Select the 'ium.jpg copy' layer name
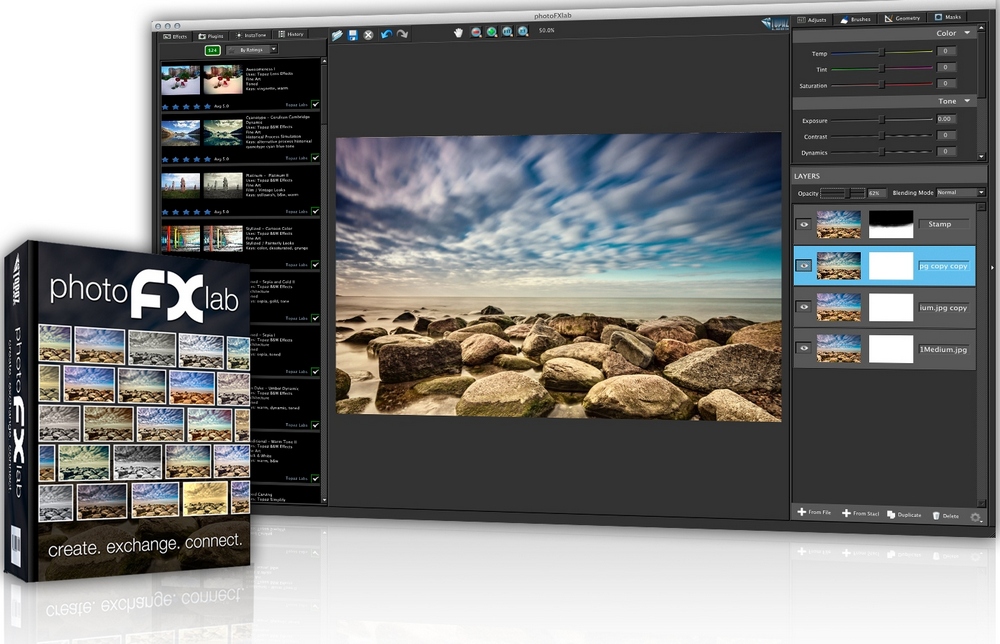This screenshot has height=644, width=1000. [x=943, y=307]
